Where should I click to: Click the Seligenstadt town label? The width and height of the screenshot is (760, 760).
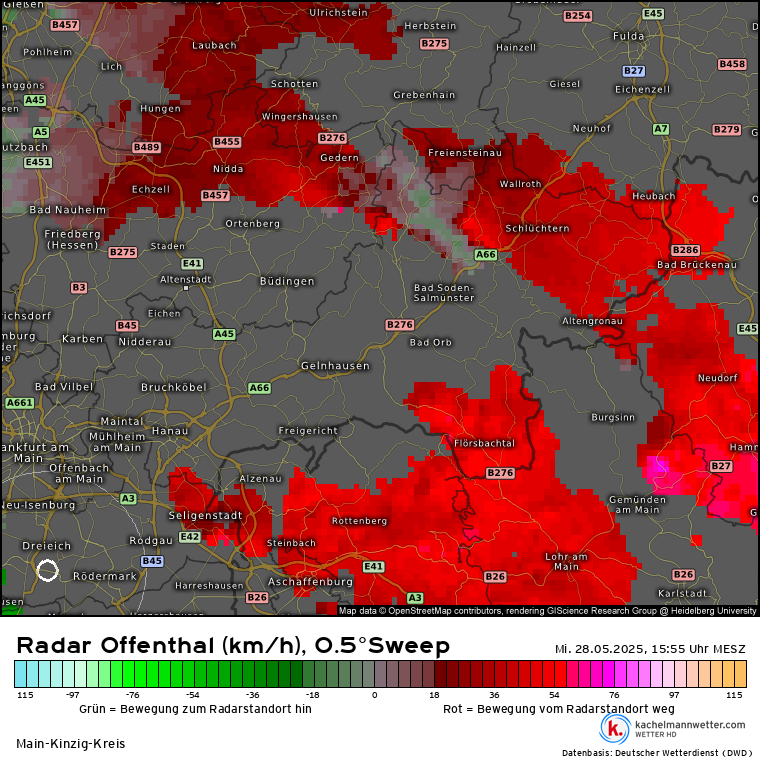coord(205,515)
